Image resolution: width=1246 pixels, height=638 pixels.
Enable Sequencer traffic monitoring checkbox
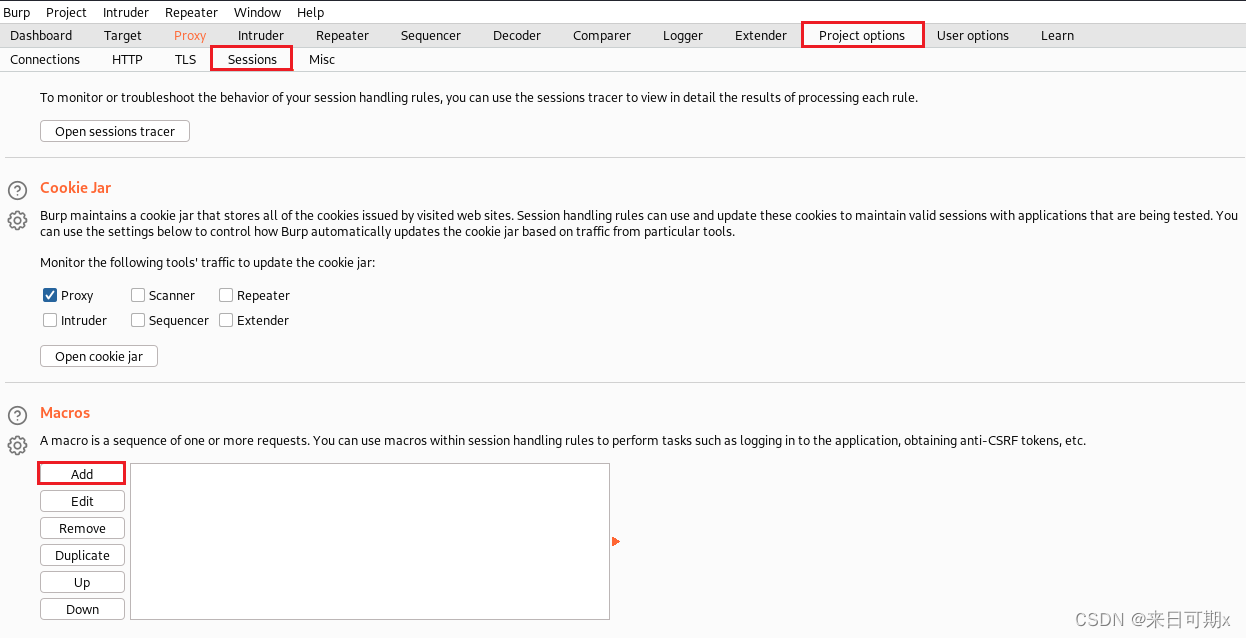pyautogui.click(x=138, y=320)
